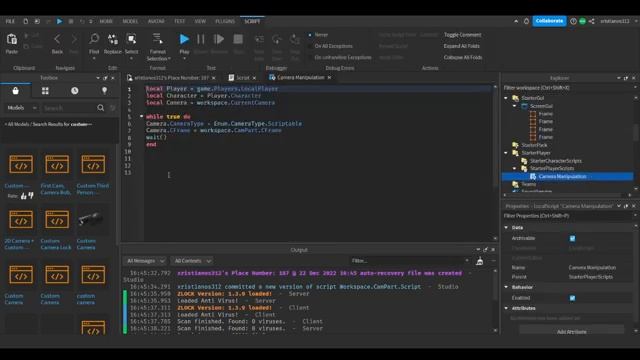The width and height of the screenshot is (640, 360).
Task: Open the Toolbox Creations lightbulb tab
Action: tap(104, 91)
